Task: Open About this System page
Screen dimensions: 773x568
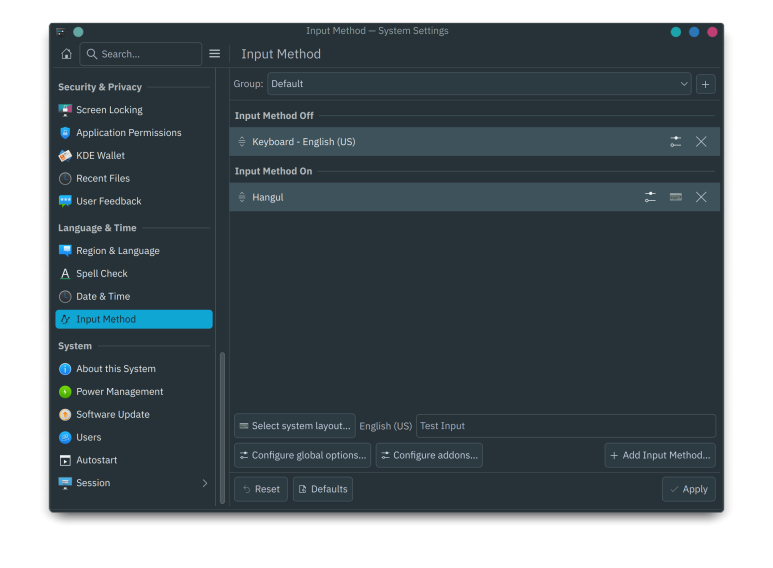Action: 134,369
